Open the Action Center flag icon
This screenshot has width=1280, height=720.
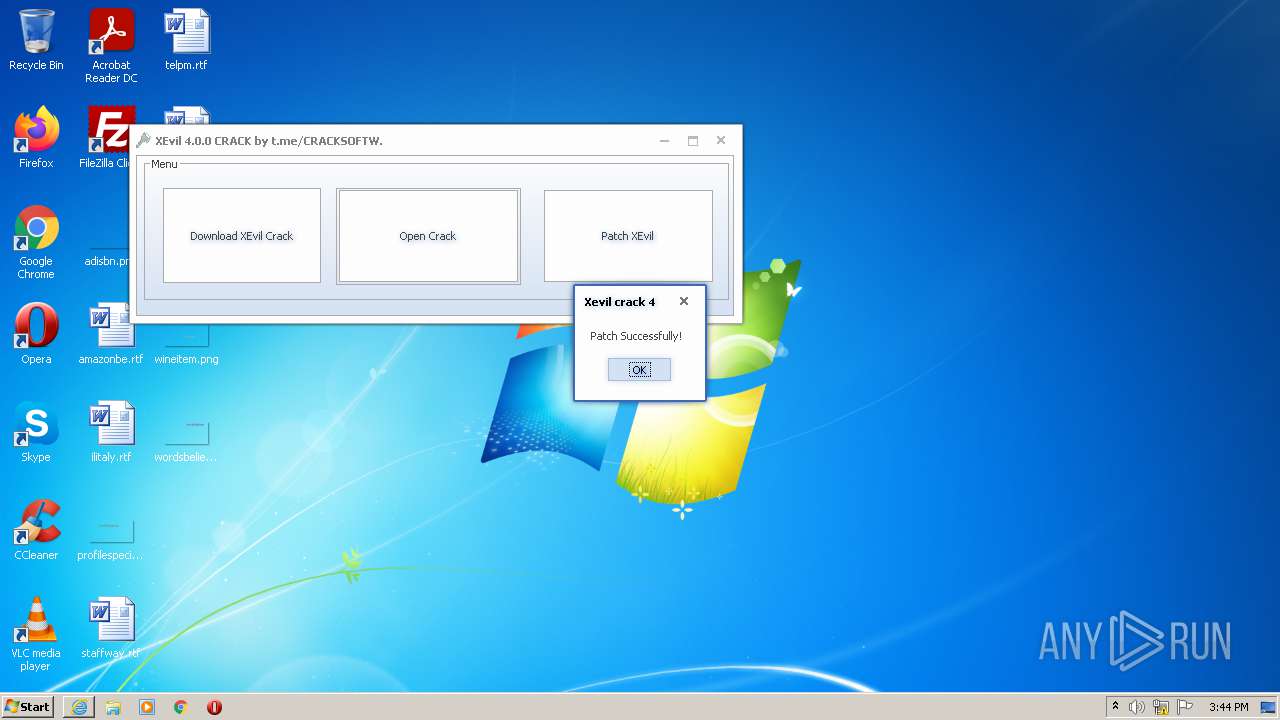point(1185,707)
